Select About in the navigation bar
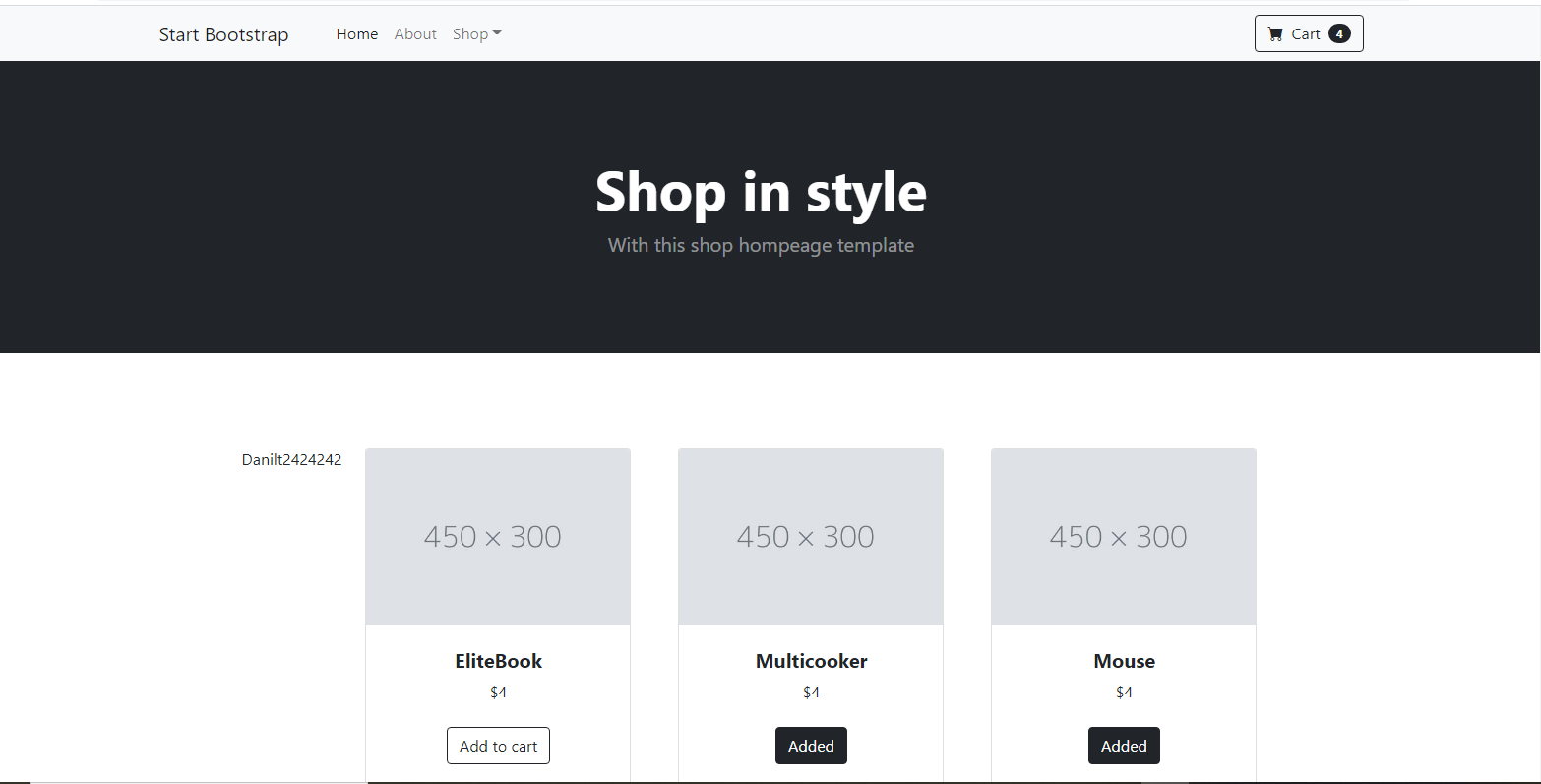1541x784 pixels. (414, 33)
